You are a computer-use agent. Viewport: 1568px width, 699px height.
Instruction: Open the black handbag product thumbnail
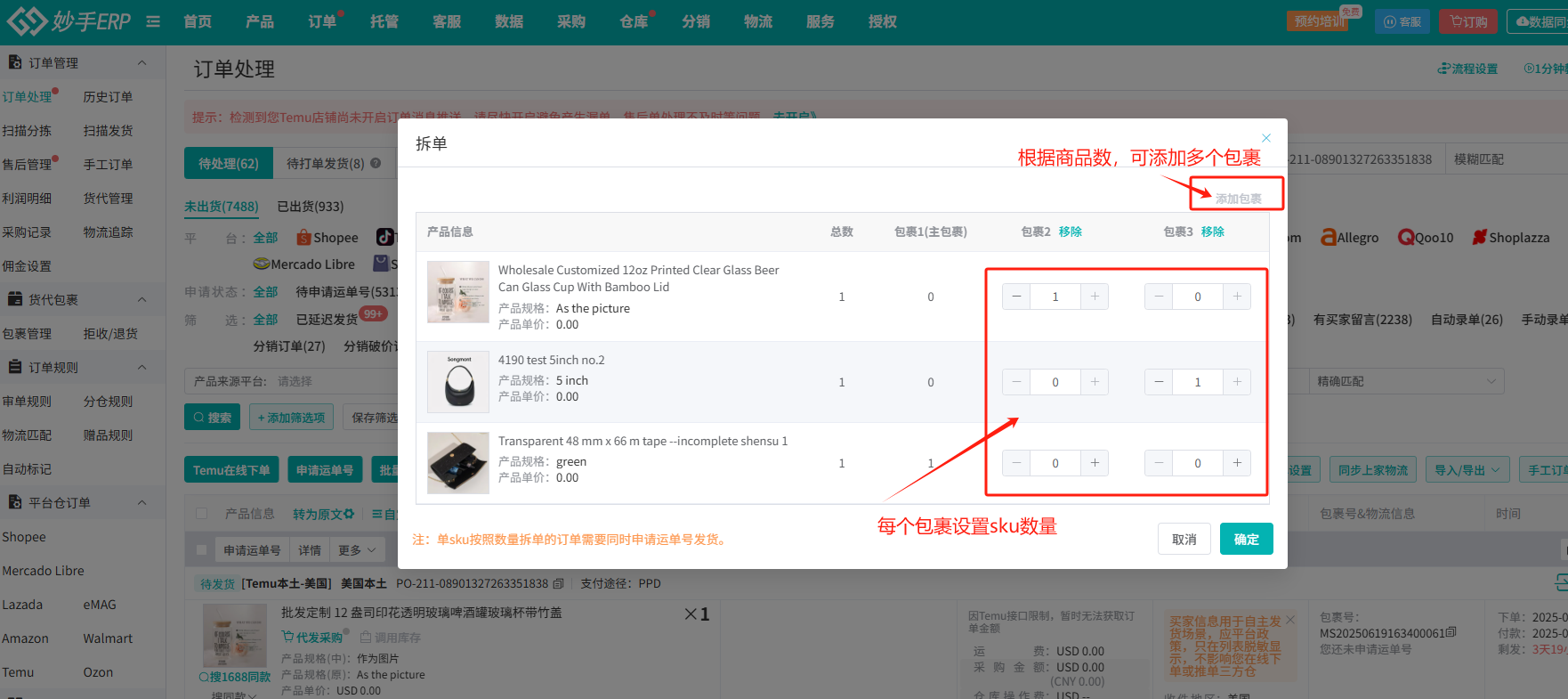click(x=458, y=382)
